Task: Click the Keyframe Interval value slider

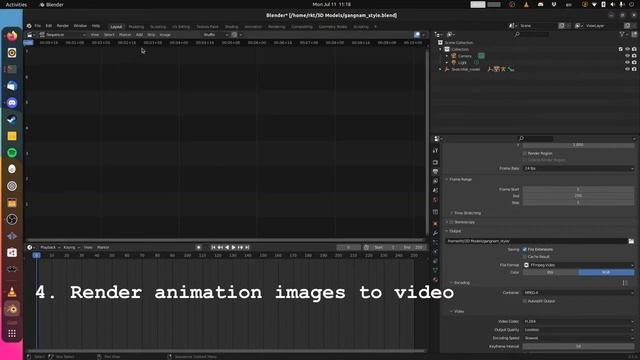Action: 579,347
